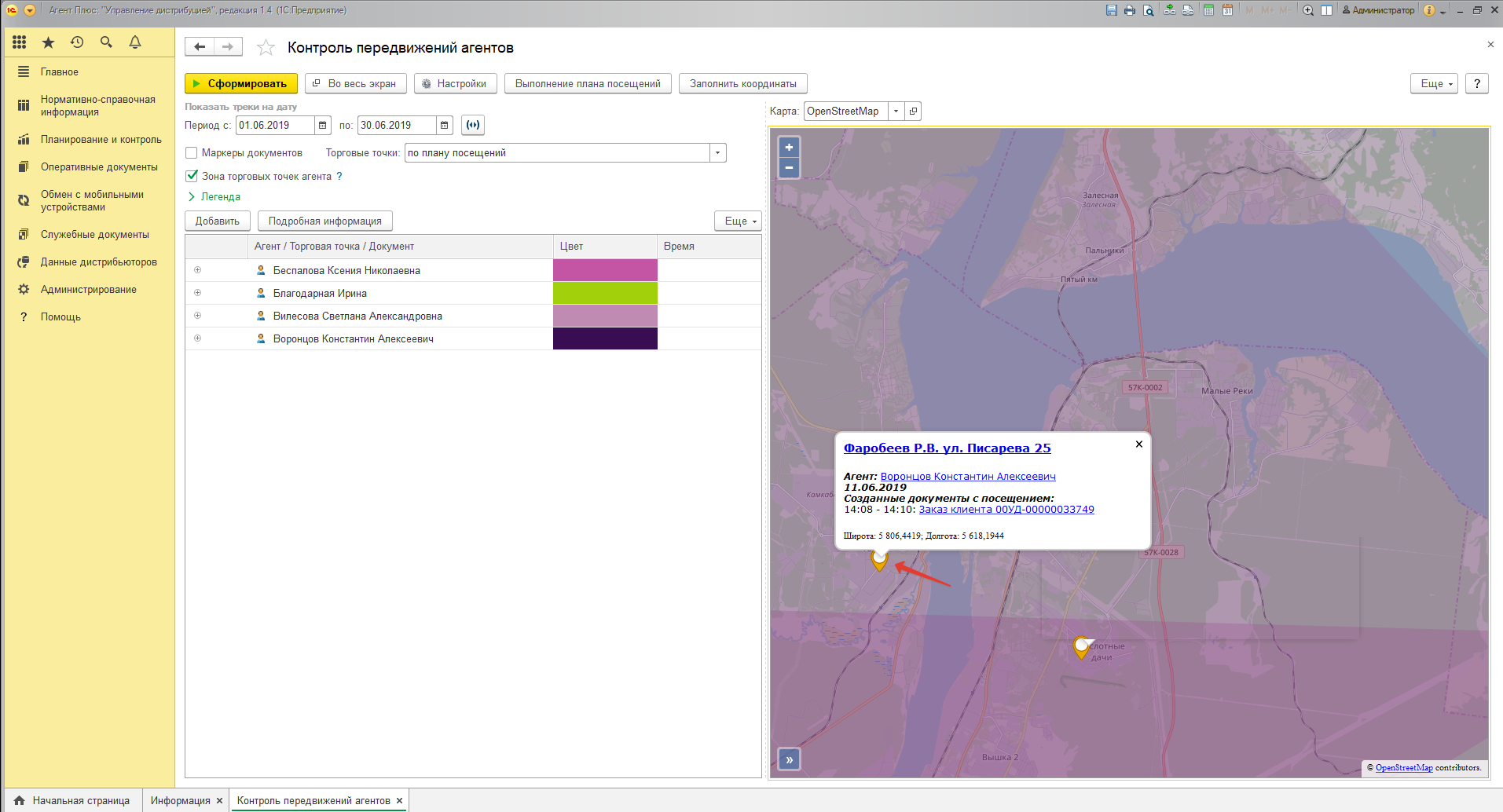
Task: Click the map marker near Золотные дачи
Action: click(1082, 647)
